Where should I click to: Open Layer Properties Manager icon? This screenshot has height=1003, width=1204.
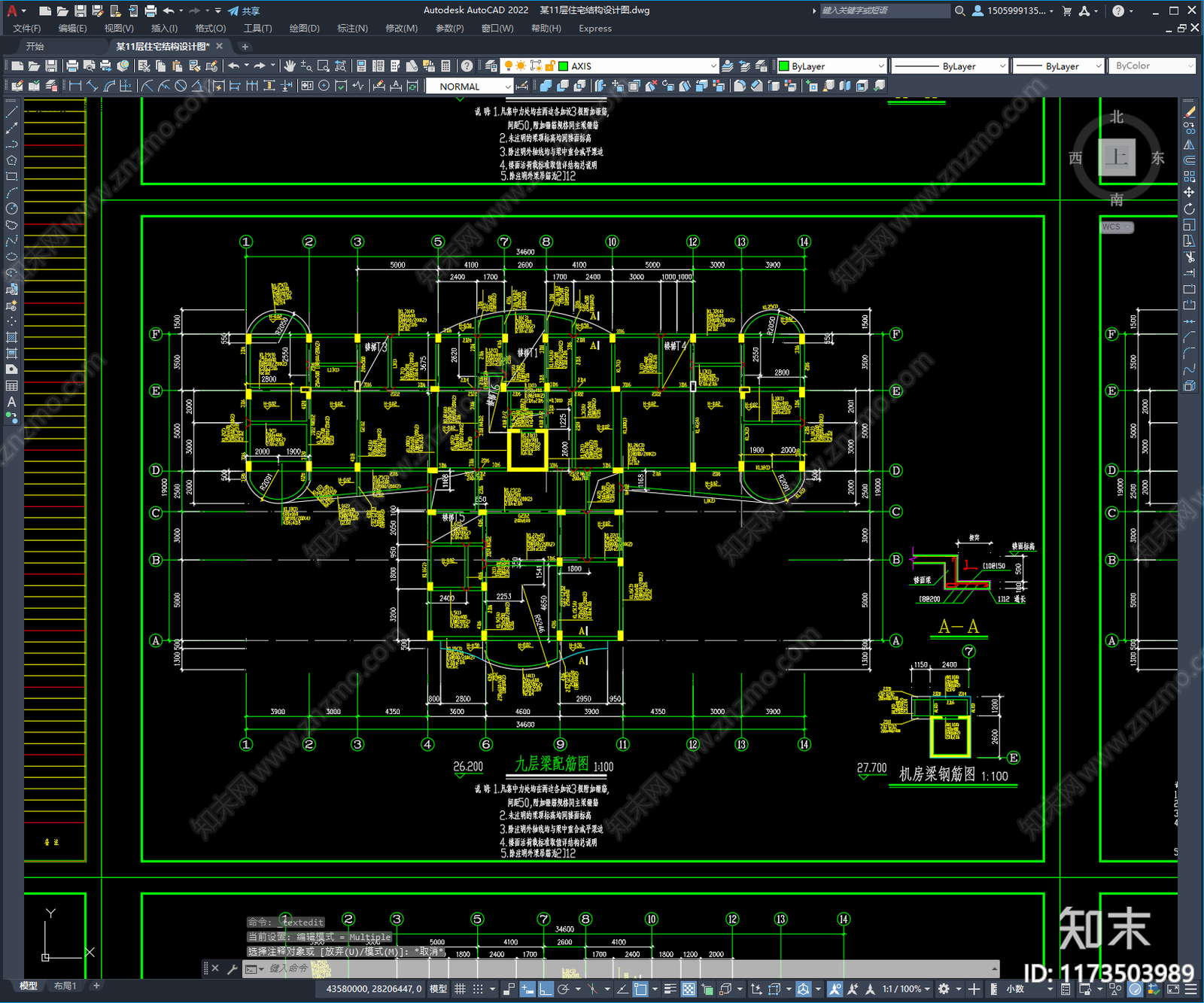click(491, 66)
